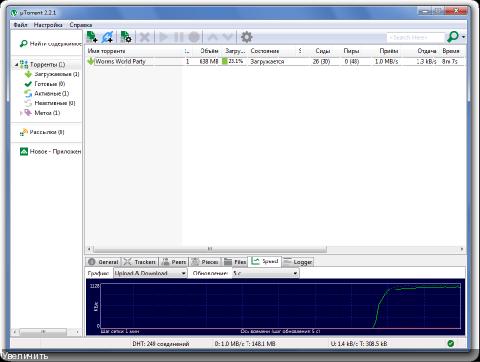The height and width of the screenshot is (362, 480).
Task: Click the torrent list right scroll arrow
Action: point(462,249)
